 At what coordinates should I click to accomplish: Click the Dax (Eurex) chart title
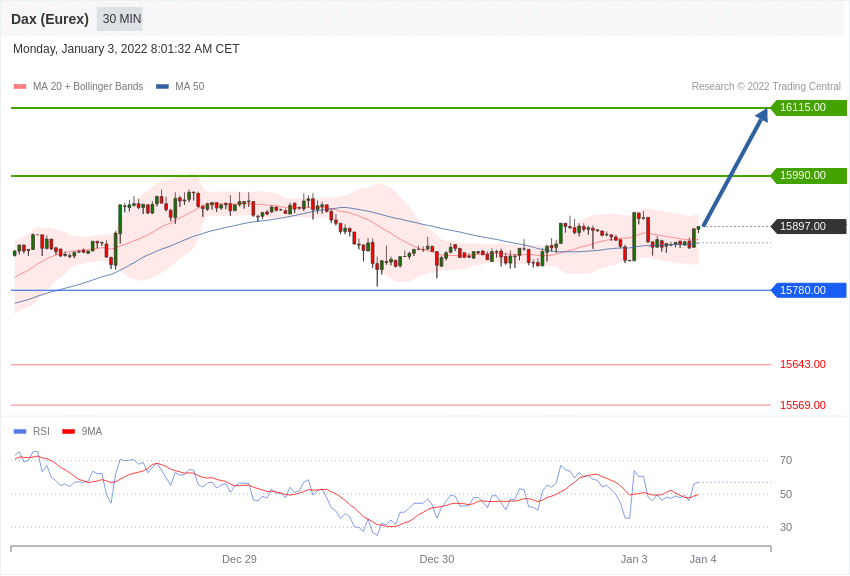[x=50, y=19]
